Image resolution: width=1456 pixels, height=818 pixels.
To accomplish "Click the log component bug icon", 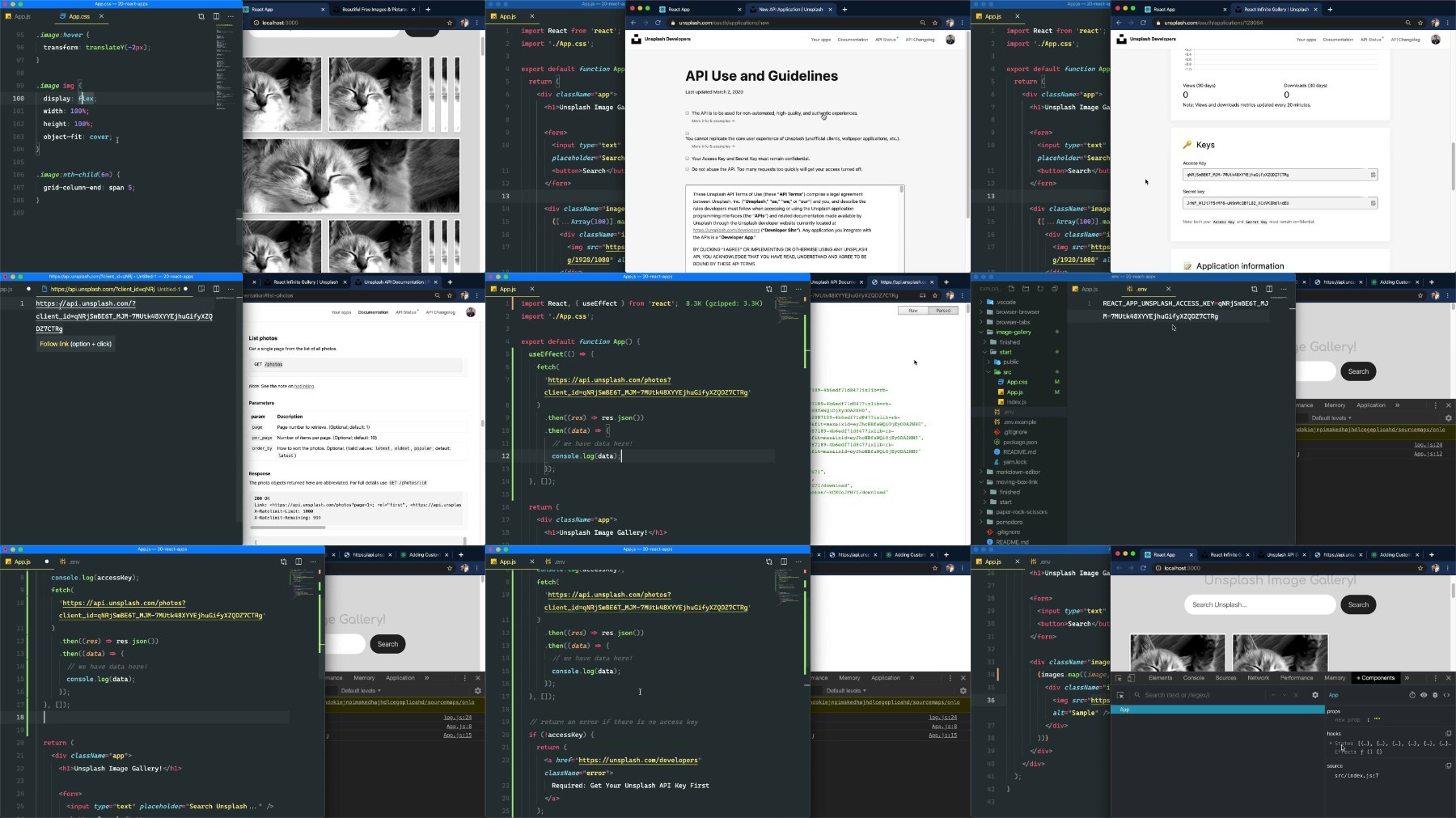I will tap(1435, 695).
